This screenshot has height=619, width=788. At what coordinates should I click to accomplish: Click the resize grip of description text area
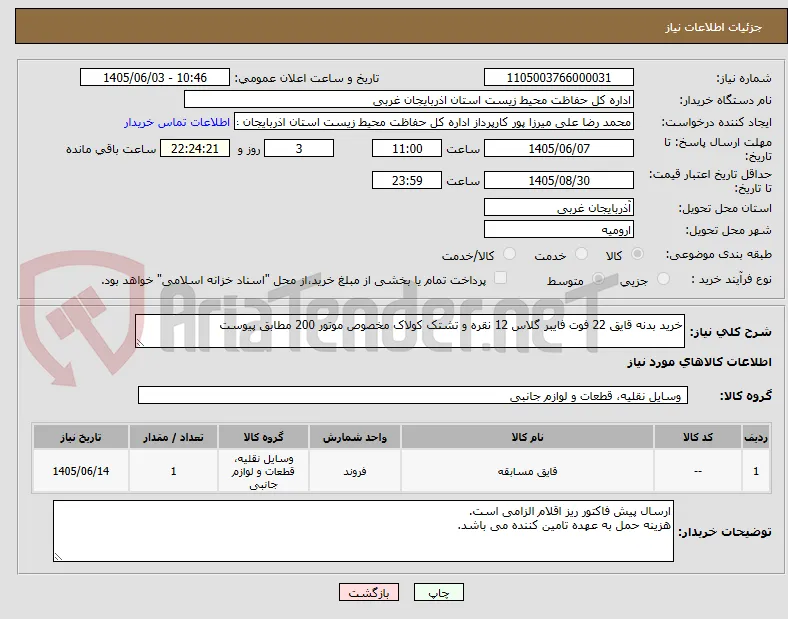(x=140, y=343)
